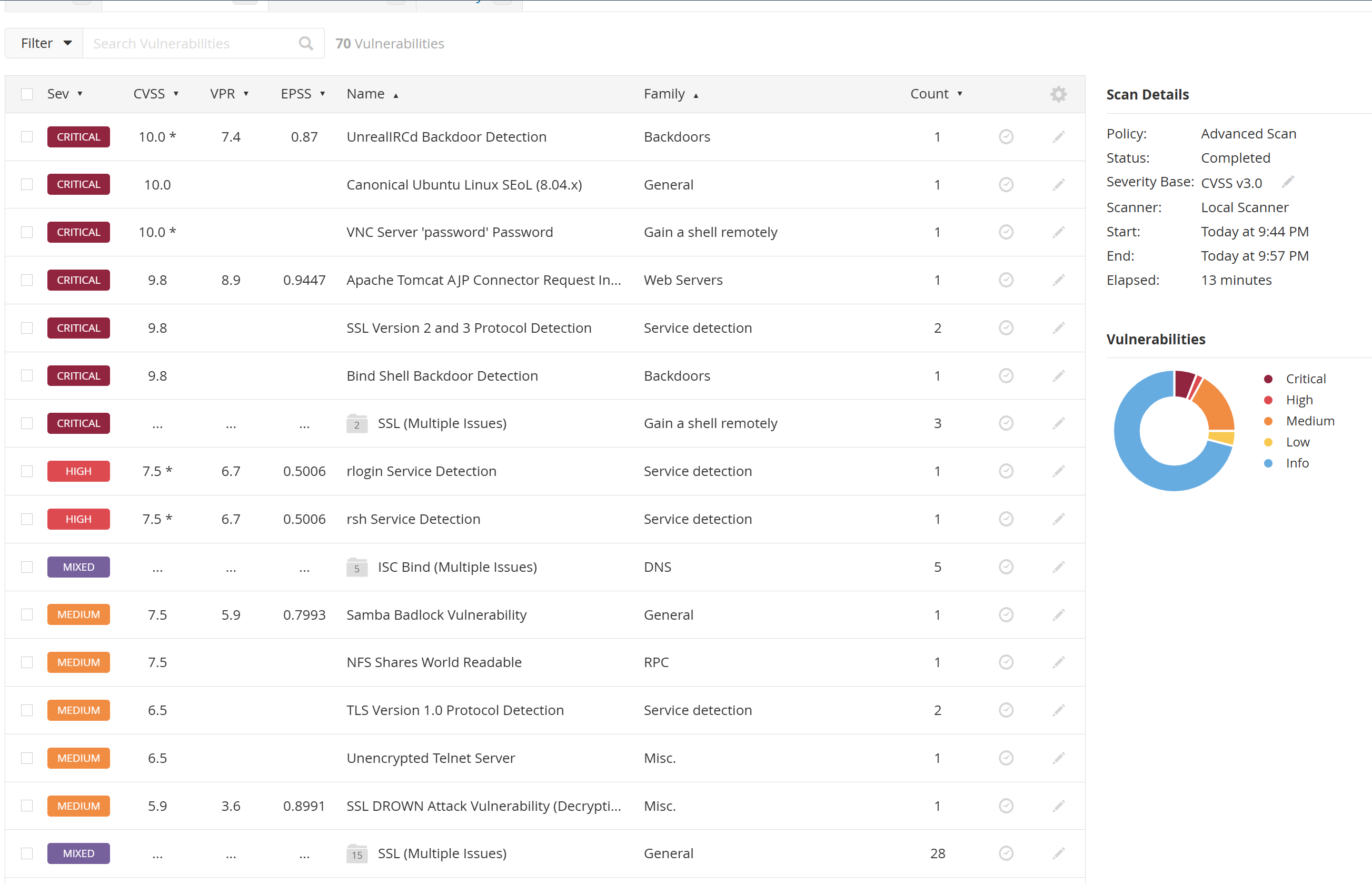Click accept-risk circle for rlogin Service Detection
The height and width of the screenshot is (884, 1372).
[x=1006, y=471]
